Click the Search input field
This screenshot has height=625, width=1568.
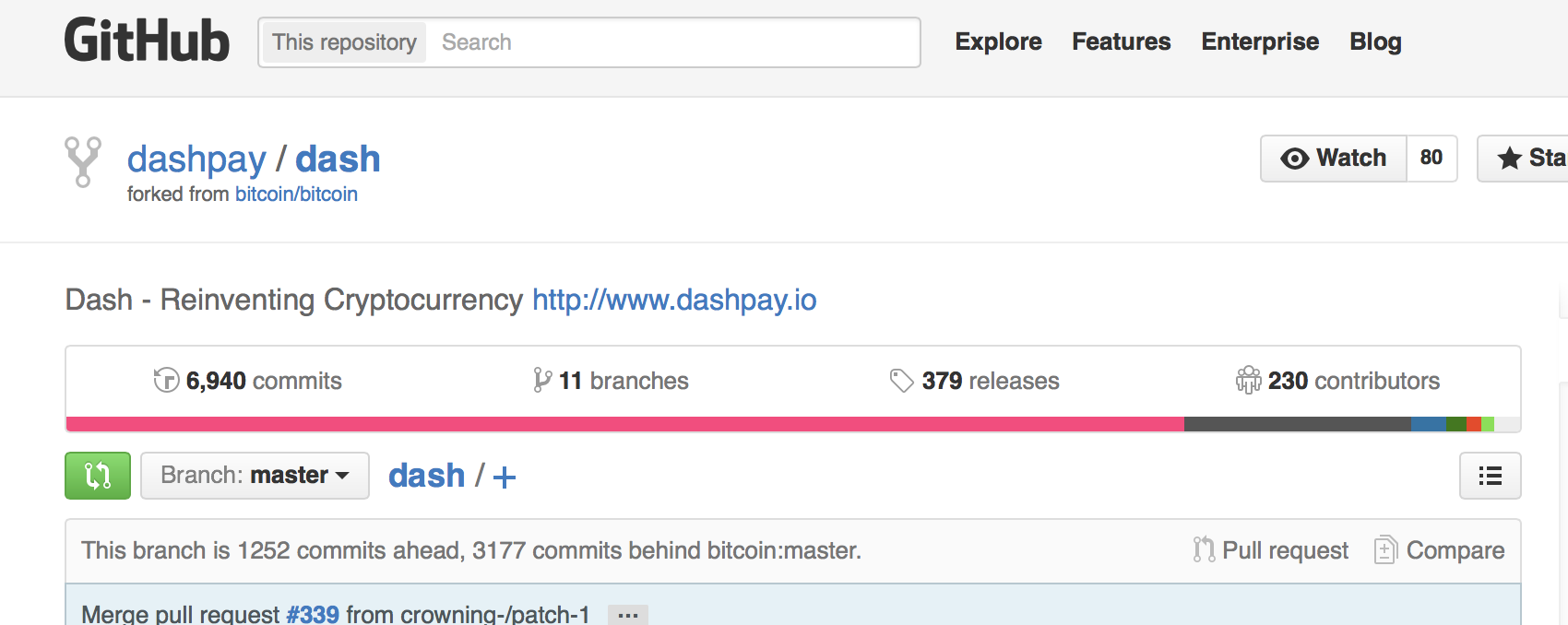pos(671,42)
